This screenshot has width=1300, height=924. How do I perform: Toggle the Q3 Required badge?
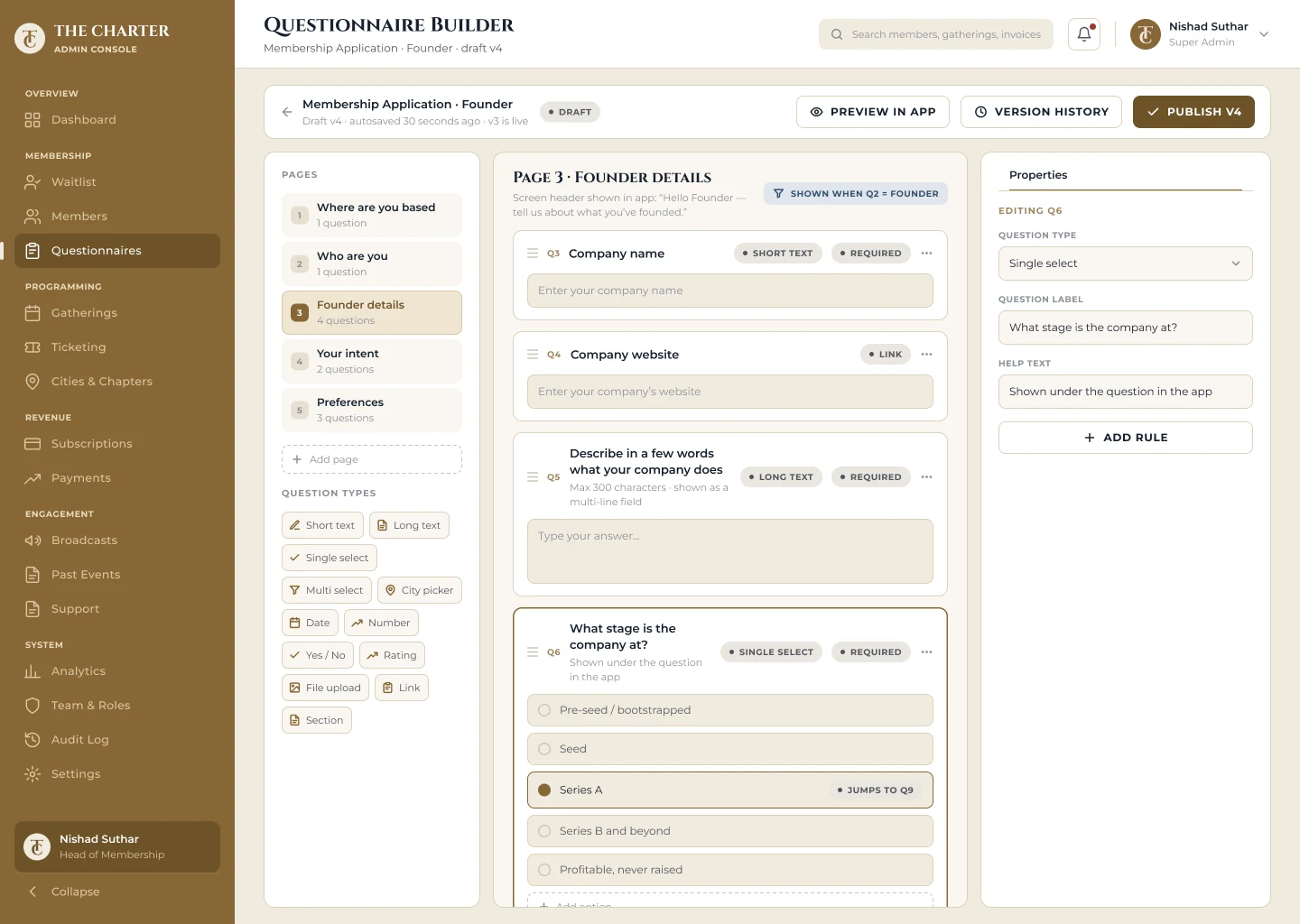870,254
